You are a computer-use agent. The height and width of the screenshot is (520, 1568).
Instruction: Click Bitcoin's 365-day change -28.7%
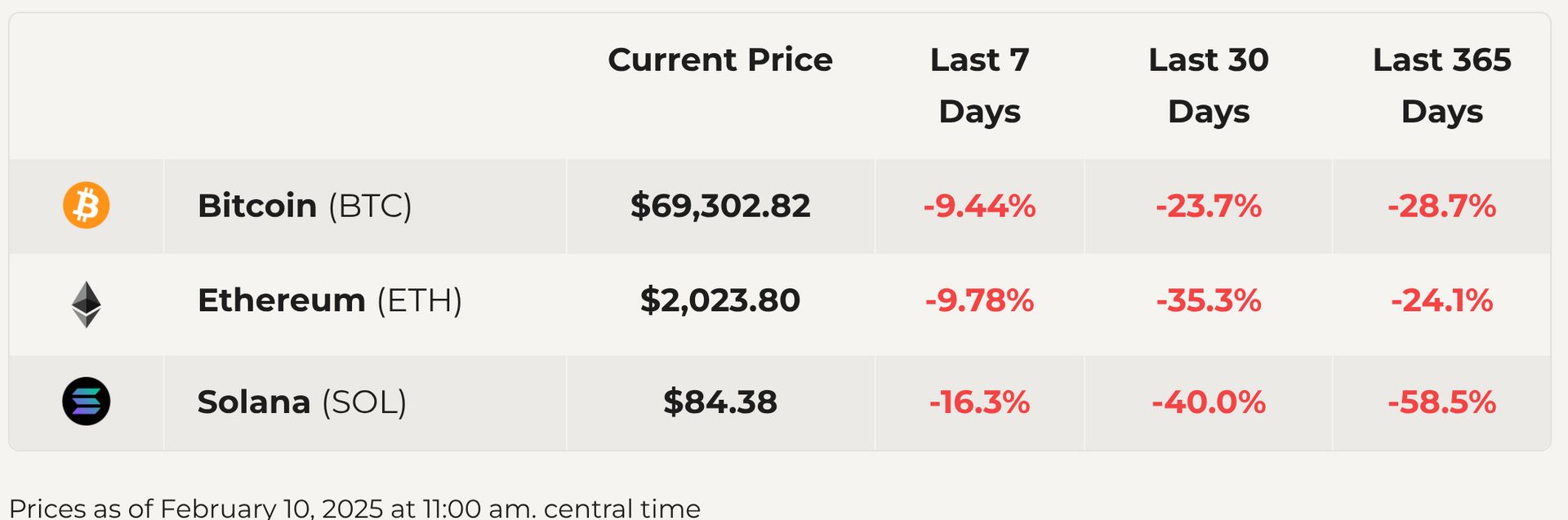(x=1441, y=206)
